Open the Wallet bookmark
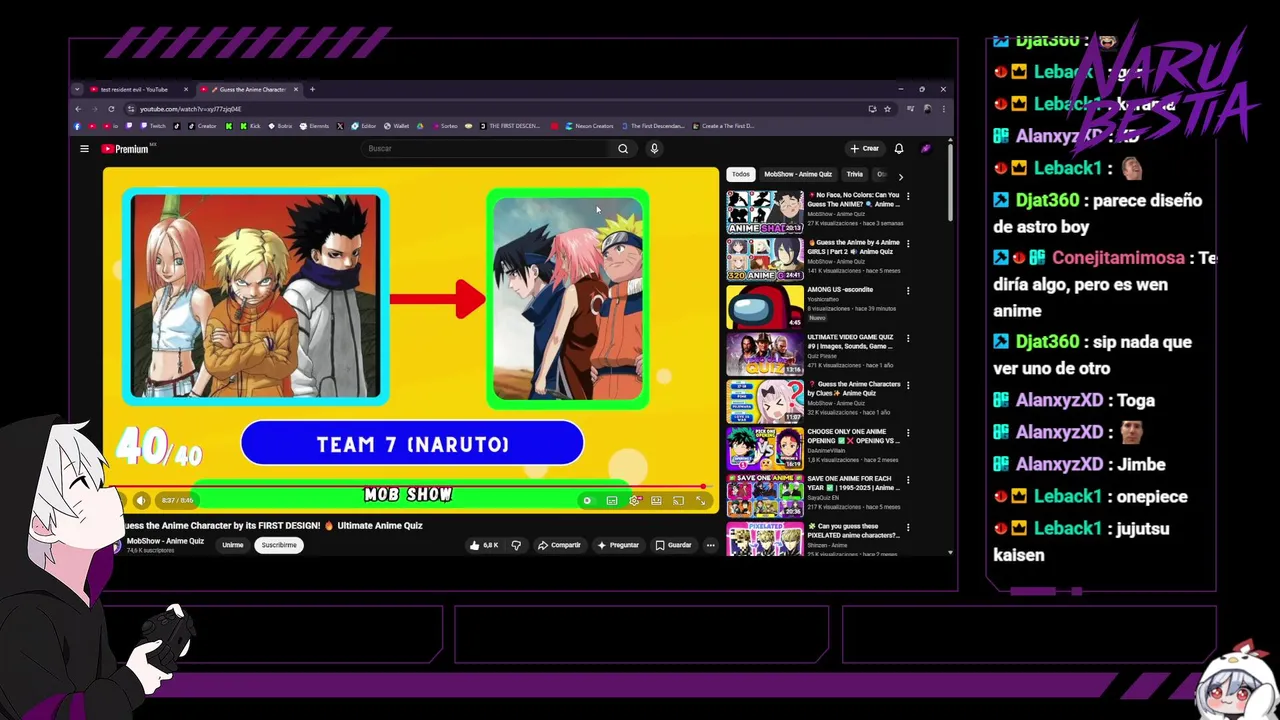1280x720 pixels. 396,126
